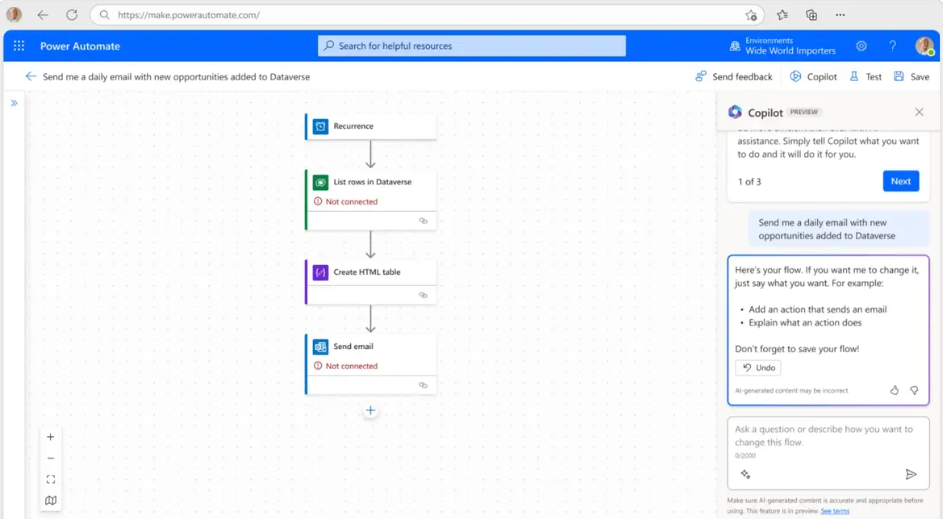Click Send feedback in the toolbar
Viewport: 943px width, 519px height.
(x=734, y=76)
